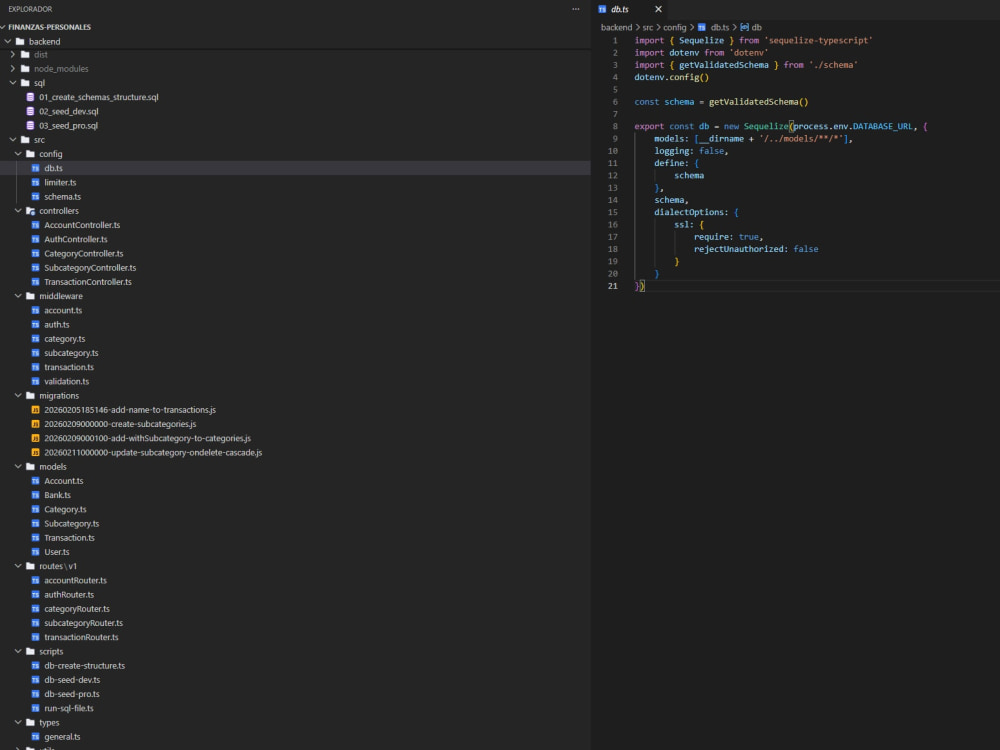Open User.ts model file
This screenshot has height=750, width=1000.
coord(57,552)
